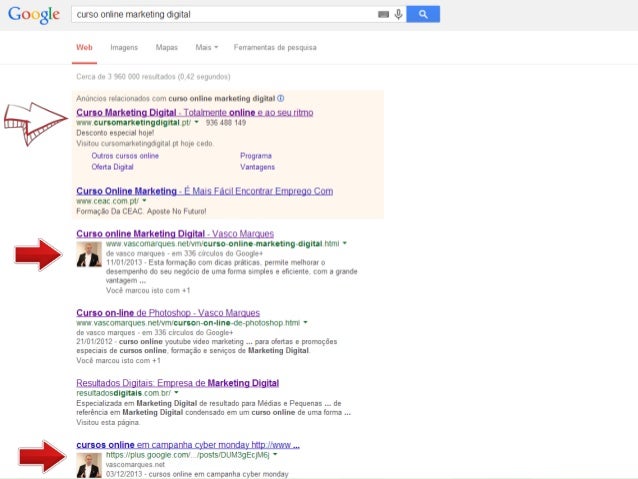
Task: Expand the Mais dropdown menu
Action: 207,47
